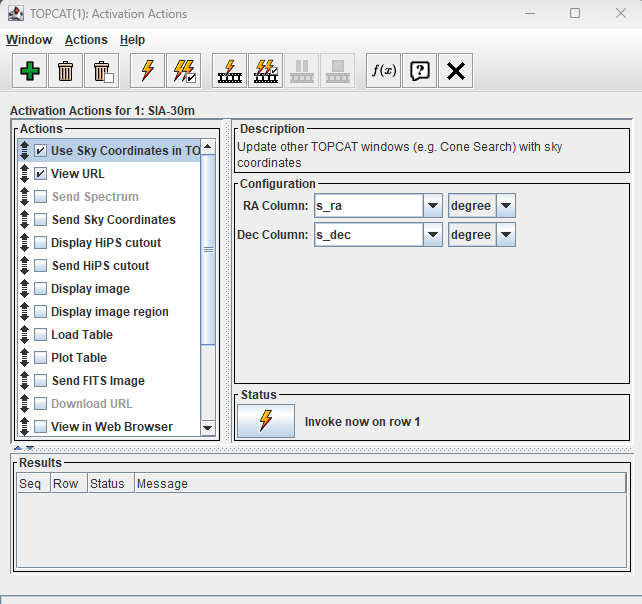Image resolution: width=642 pixels, height=604 pixels.
Task: Click the Seq column header in Results
Action: 34,484
